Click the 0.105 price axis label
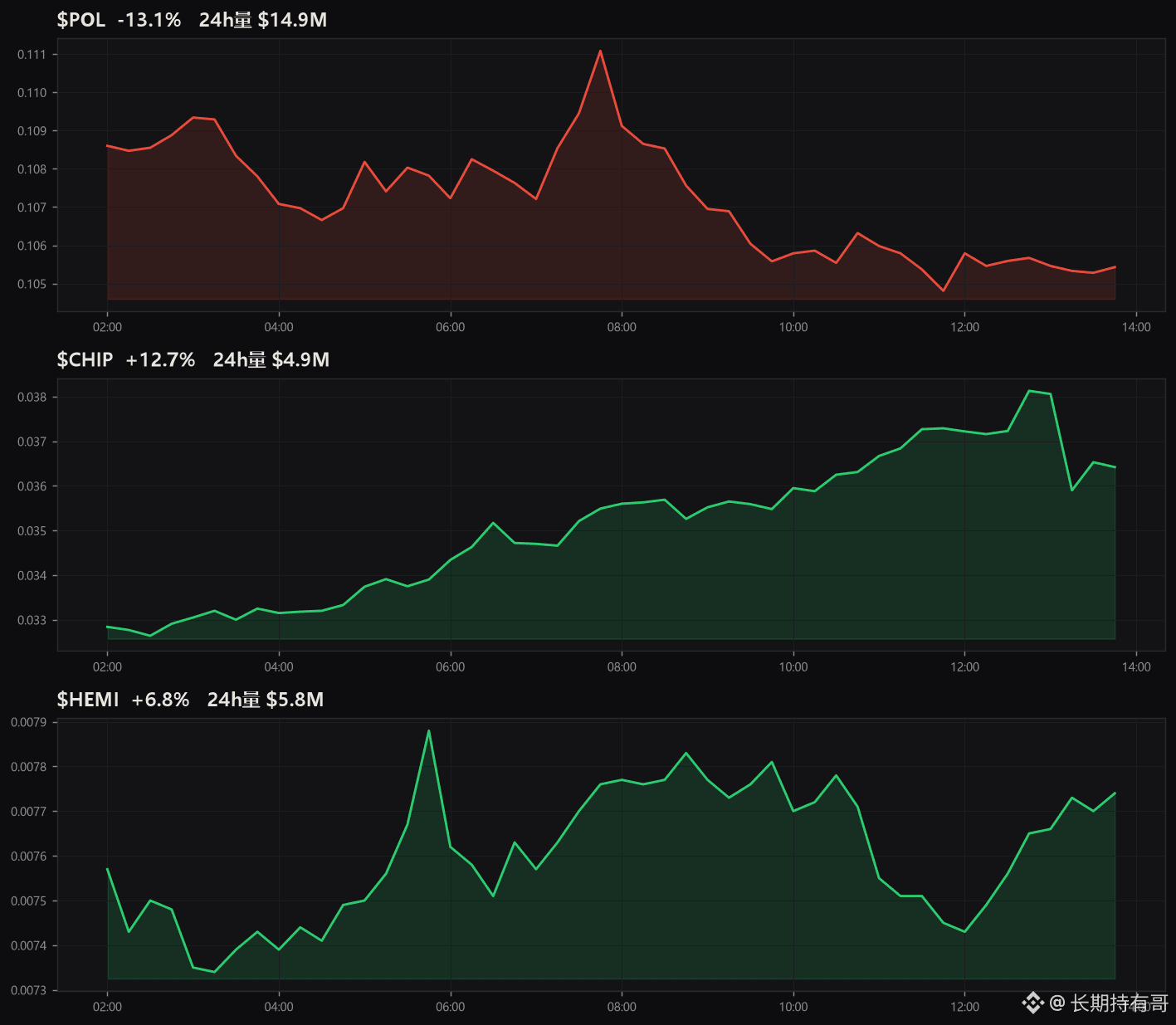Viewport: 1176px width, 1025px height. click(x=32, y=284)
